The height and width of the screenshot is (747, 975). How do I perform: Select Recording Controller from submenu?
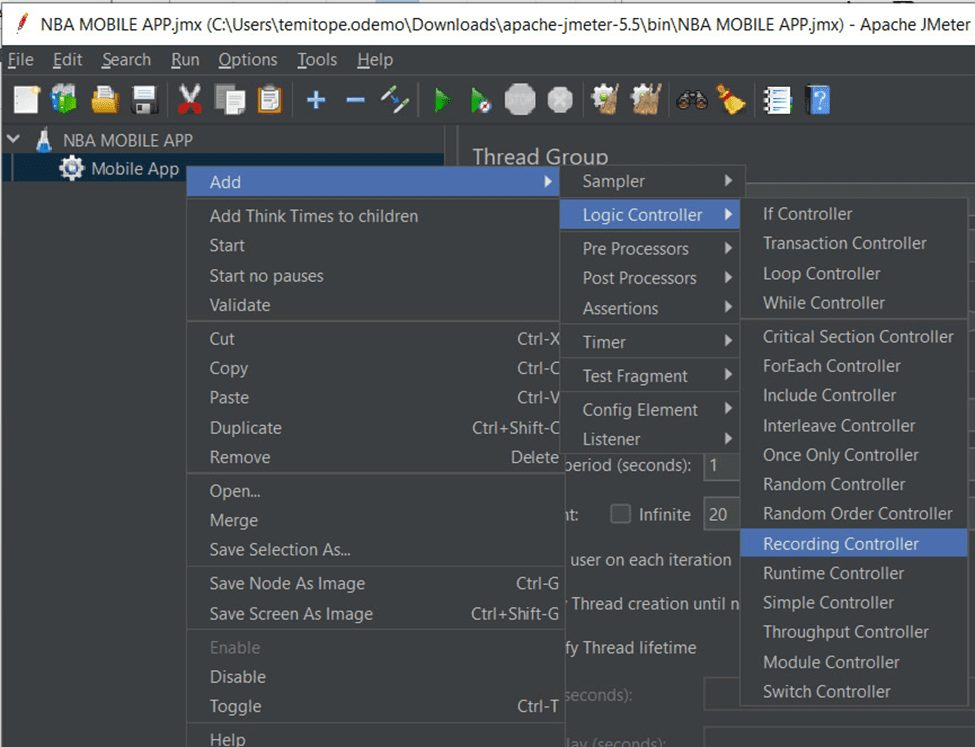pos(854,544)
